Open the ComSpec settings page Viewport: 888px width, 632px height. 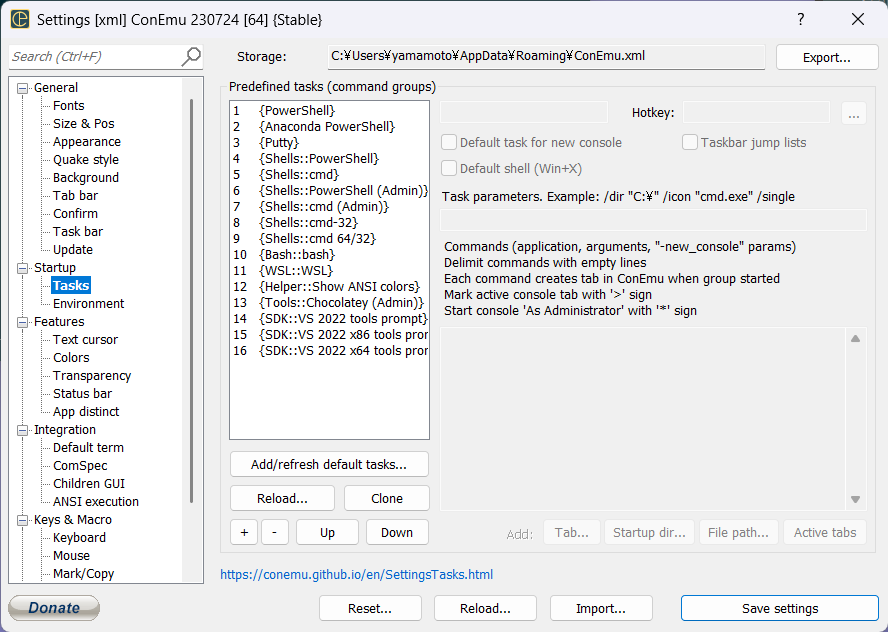point(80,466)
